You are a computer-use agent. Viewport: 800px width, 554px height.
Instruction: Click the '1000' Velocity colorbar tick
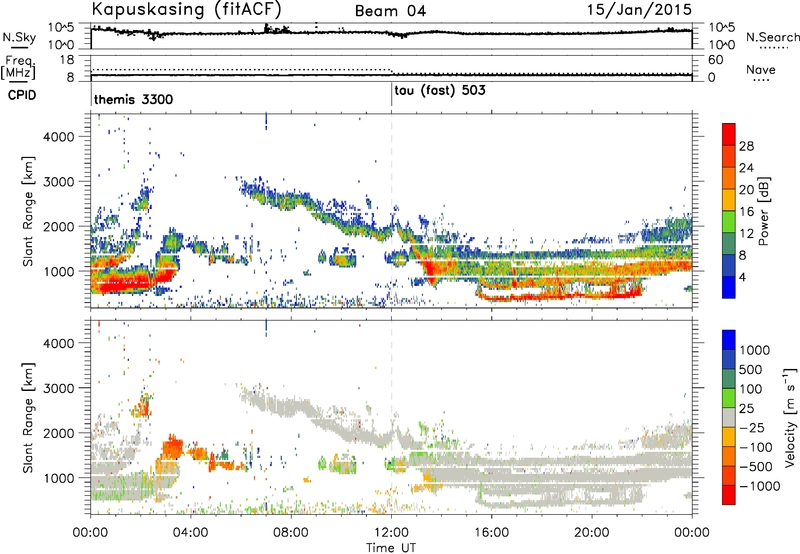(754, 350)
